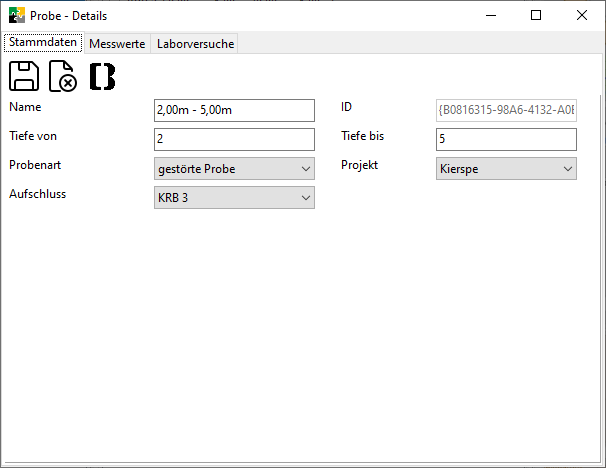Go to the Laborversuche tab
The width and height of the screenshot is (606, 468).
(194, 44)
